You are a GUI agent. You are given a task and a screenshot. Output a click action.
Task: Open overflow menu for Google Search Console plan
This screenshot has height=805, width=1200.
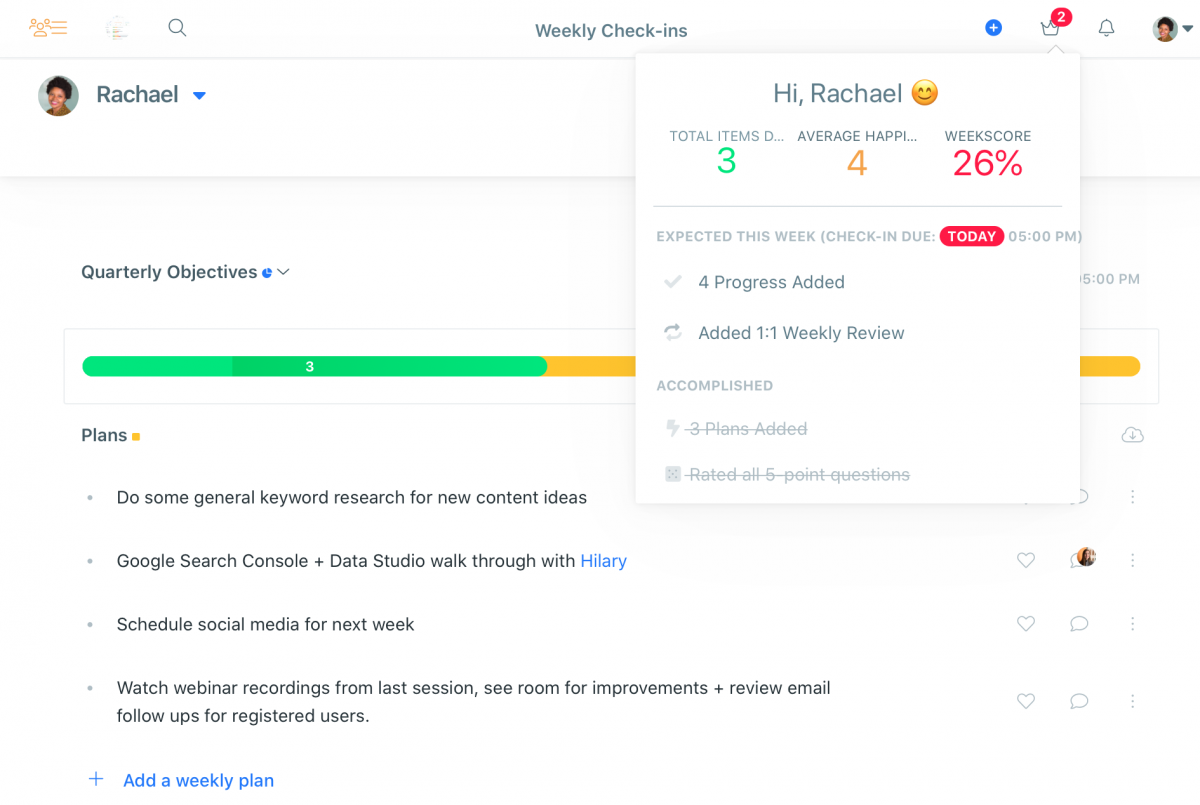point(1132,561)
